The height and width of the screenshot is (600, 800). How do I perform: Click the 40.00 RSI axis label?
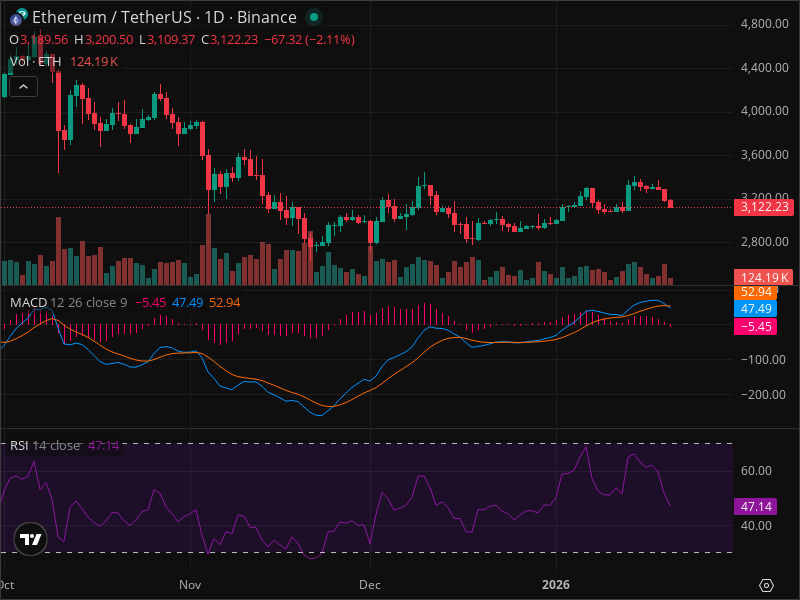click(756, 526)
